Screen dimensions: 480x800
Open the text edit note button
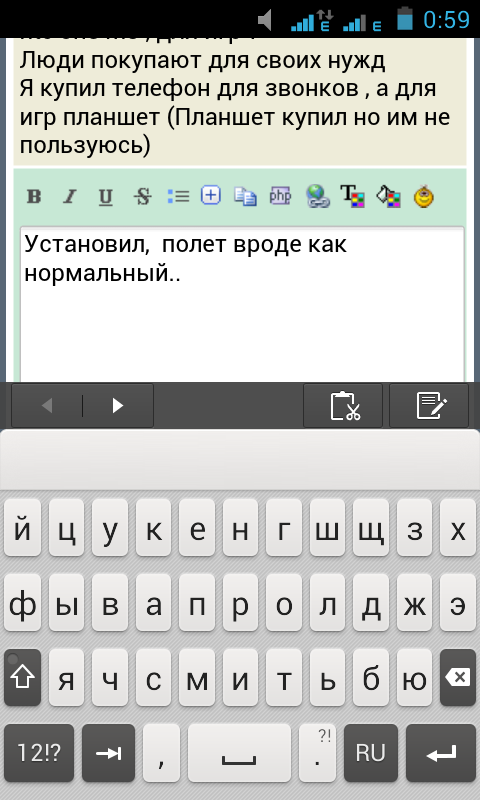coord(429,406)
